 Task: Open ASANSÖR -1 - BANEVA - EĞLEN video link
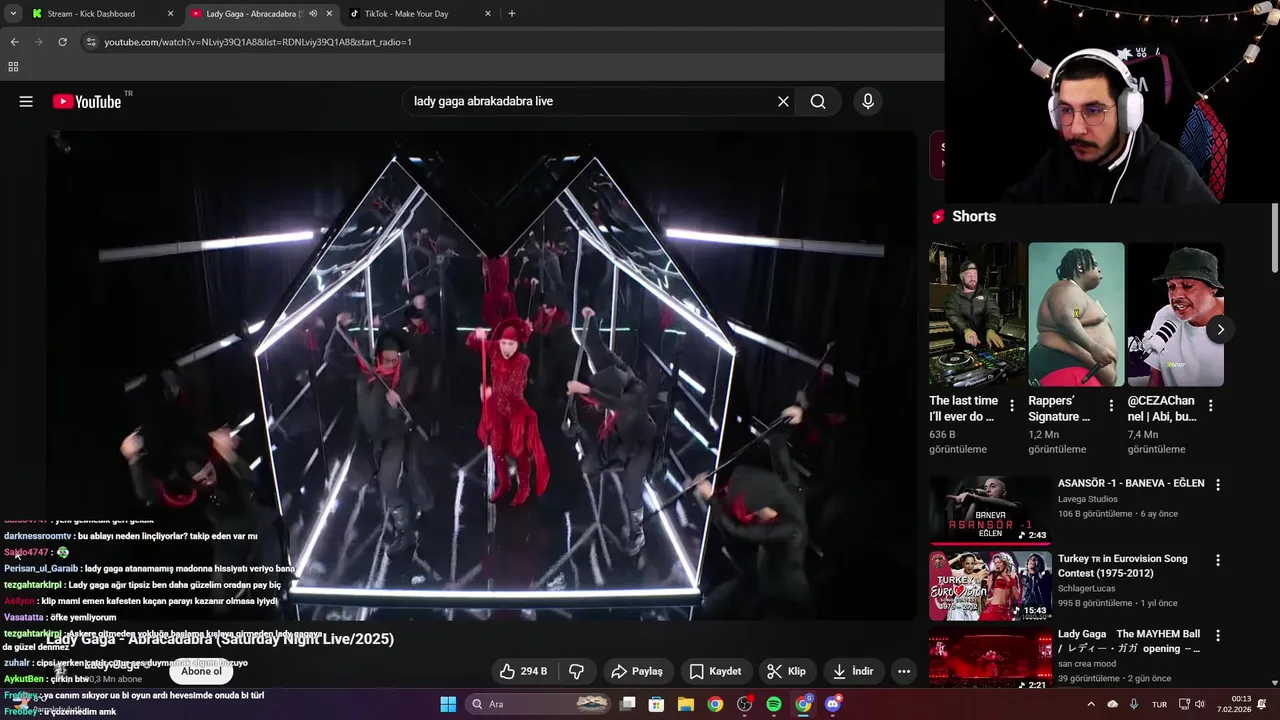[1131, 483]
